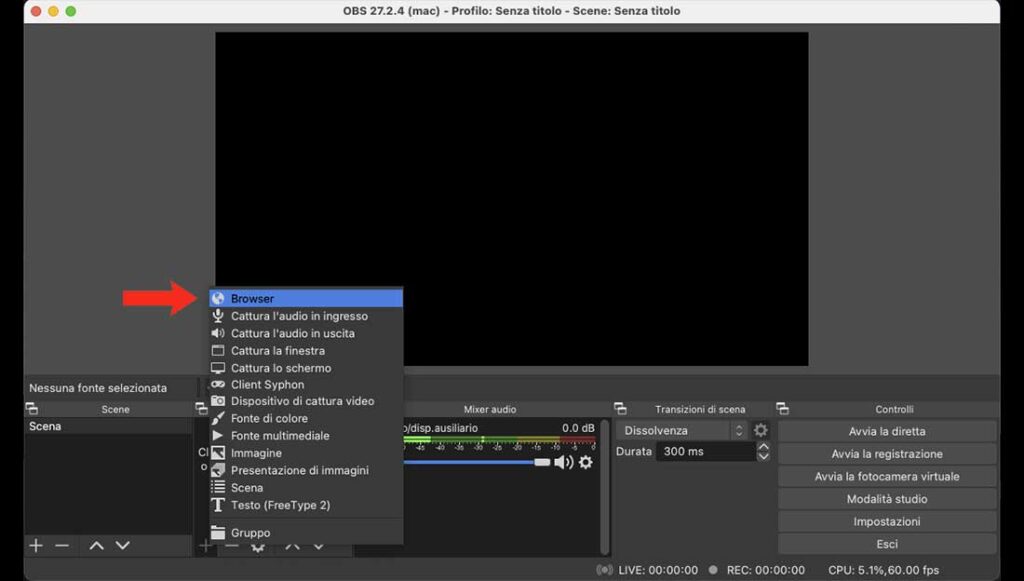Select the Scena row in Scene list
This screenshot has width=1024, height=581.
tap(108, 426)
